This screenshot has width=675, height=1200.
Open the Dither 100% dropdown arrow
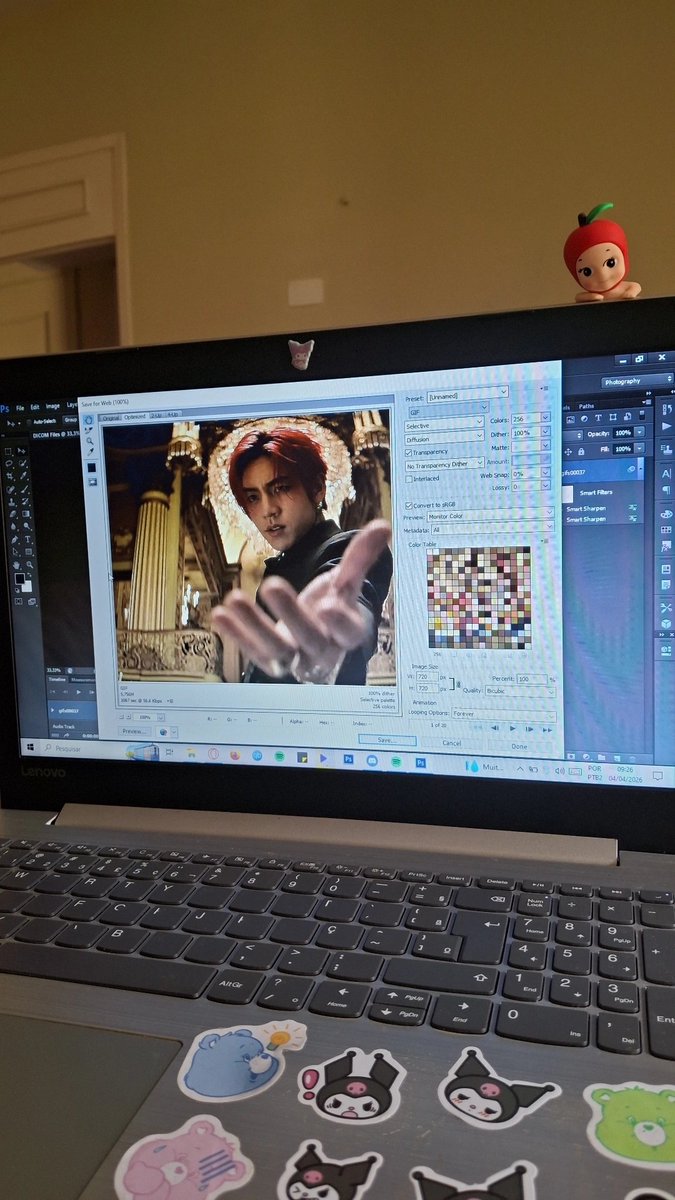pyautogui.click(x=546, y=432)
